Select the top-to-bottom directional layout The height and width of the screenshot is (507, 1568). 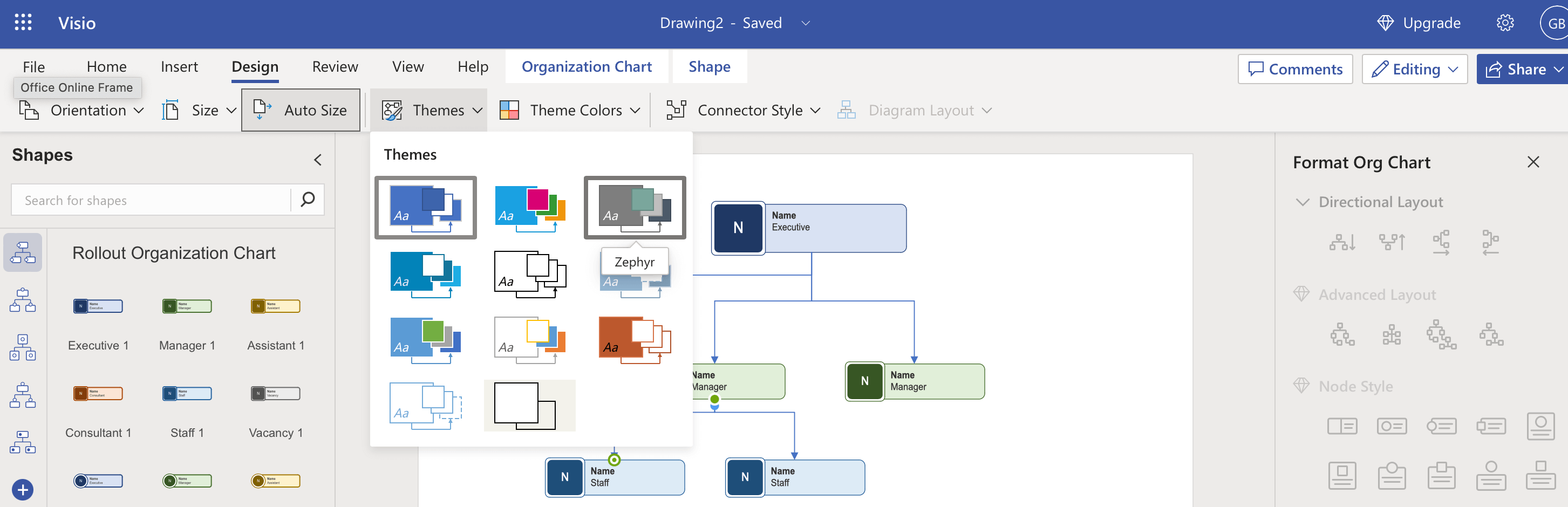coord(1343,242)
